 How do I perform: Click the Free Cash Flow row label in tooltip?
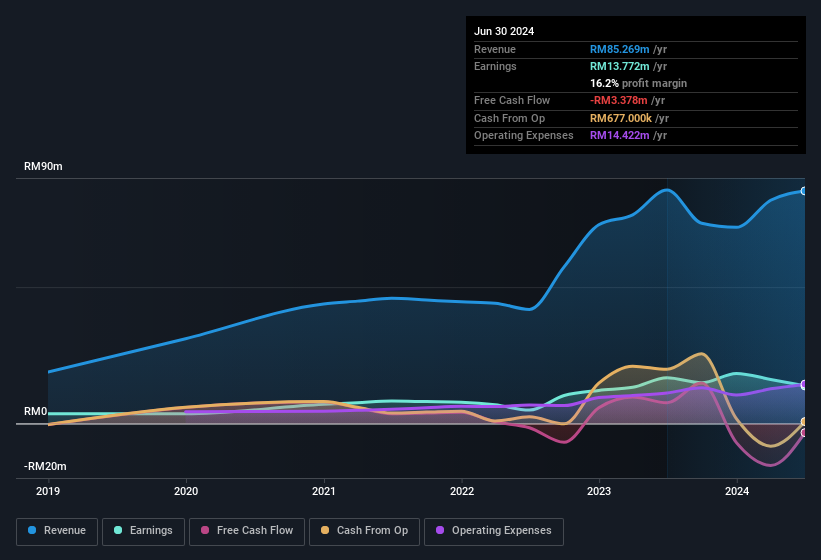click(x=512, y=100)
